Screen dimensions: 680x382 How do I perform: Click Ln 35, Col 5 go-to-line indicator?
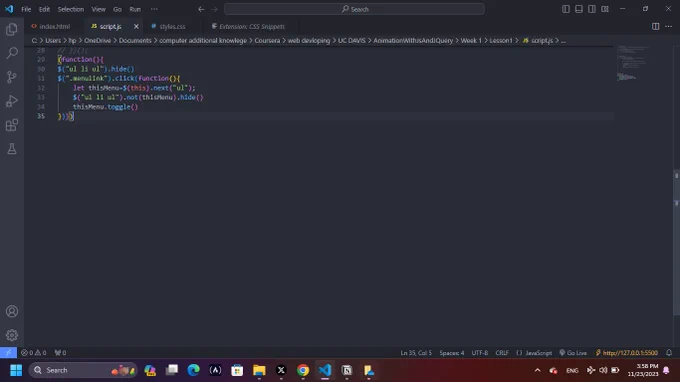(416, 353)
